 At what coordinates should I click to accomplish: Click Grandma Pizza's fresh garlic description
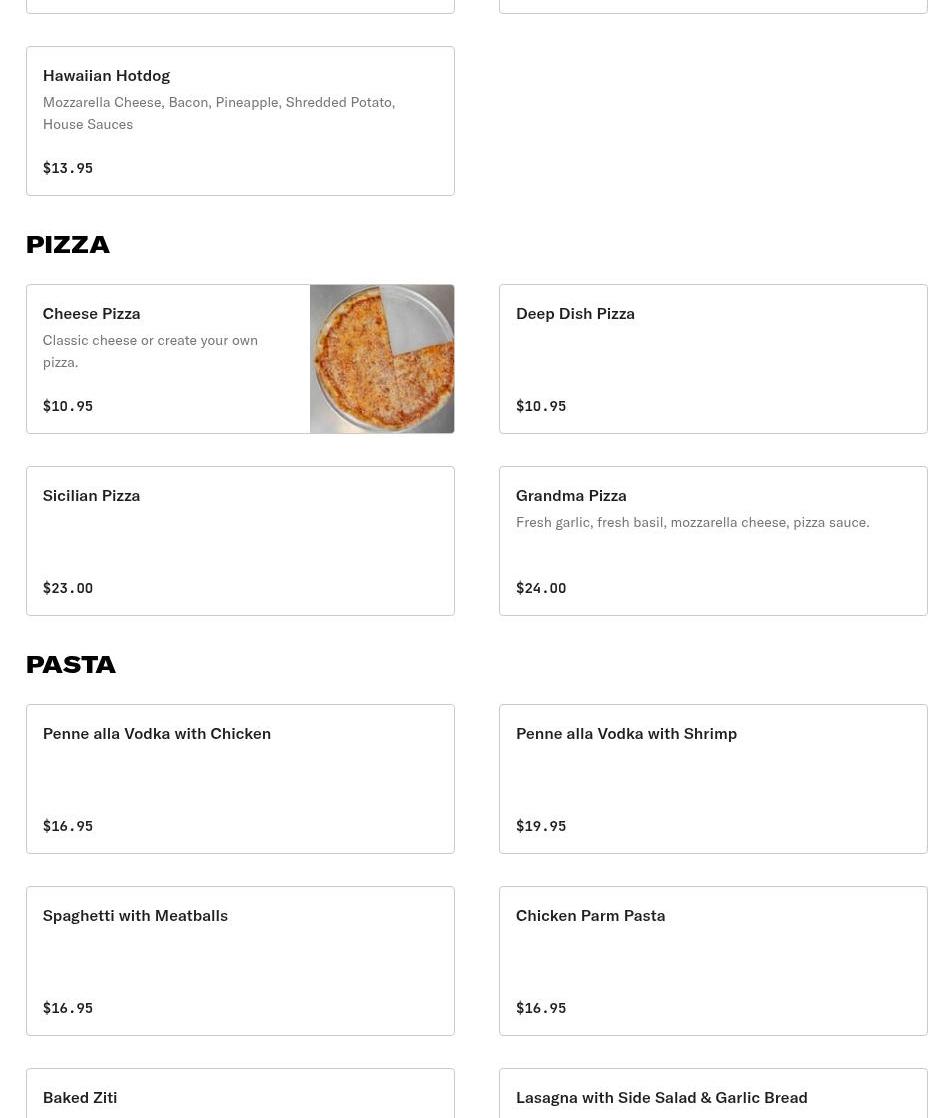693,523
